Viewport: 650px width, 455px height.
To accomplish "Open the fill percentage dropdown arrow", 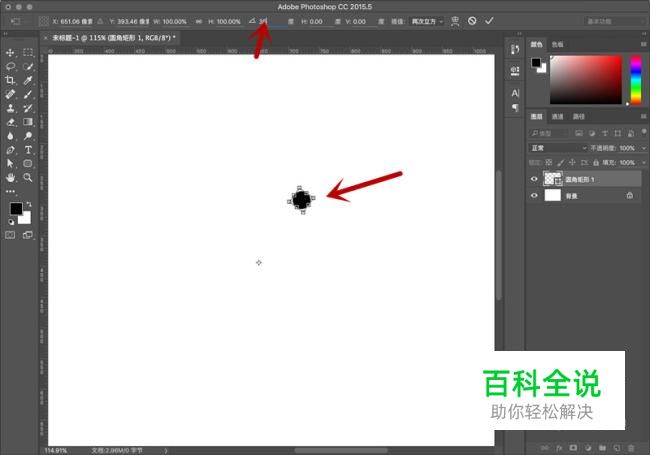I will click(644, 162).
